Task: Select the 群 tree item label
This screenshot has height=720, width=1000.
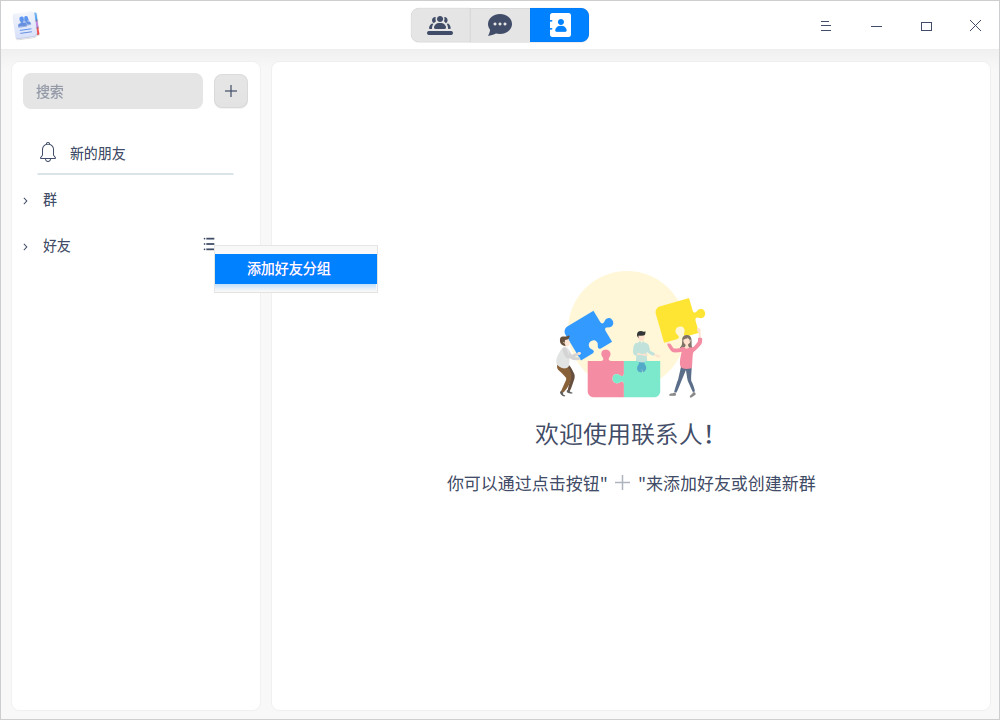Action: pyautogui.click(x=50, y=200)
